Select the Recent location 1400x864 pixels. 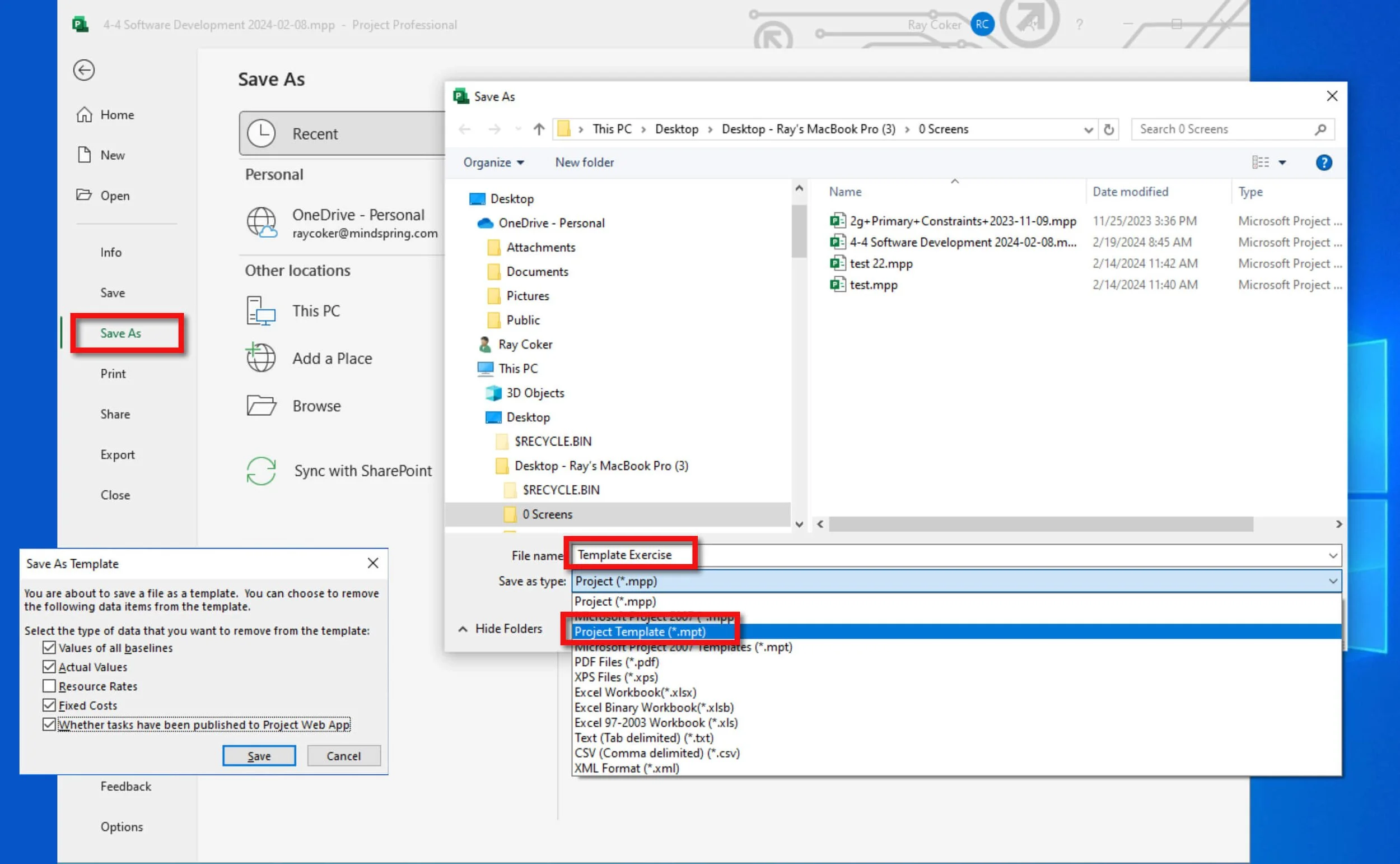tap(342, 134)
